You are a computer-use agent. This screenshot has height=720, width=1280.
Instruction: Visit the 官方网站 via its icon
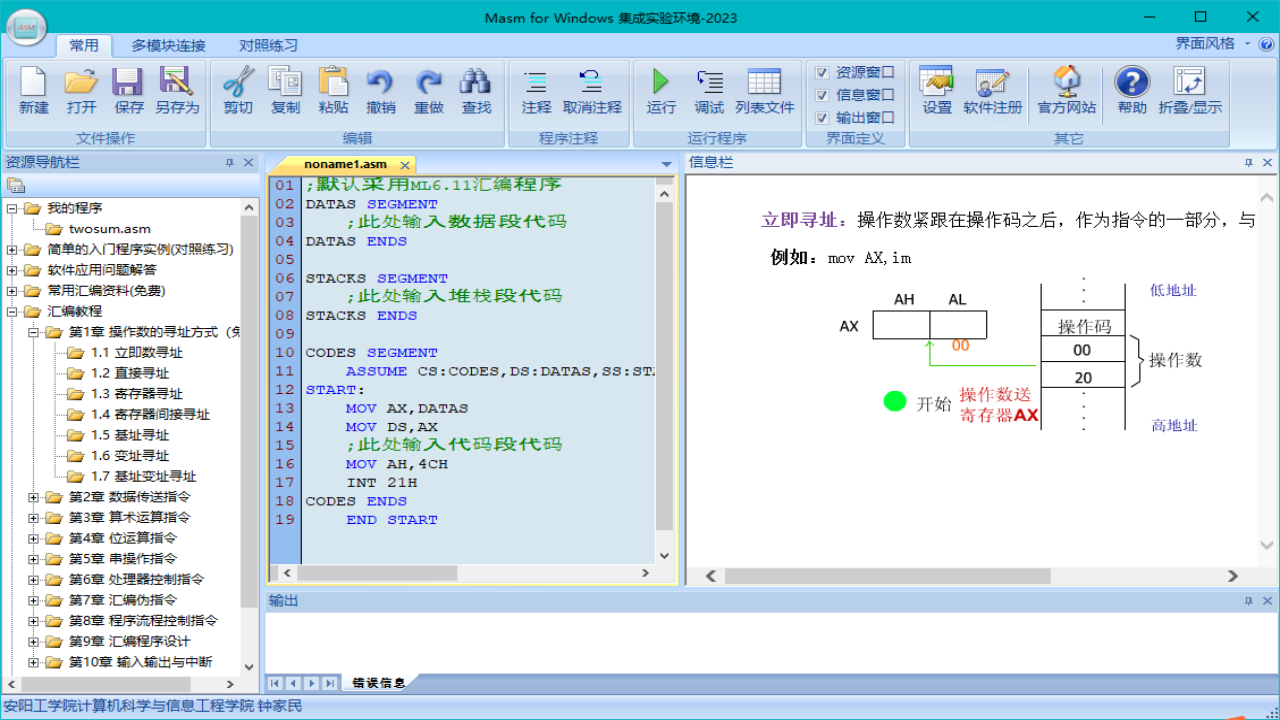point(1066,92)
